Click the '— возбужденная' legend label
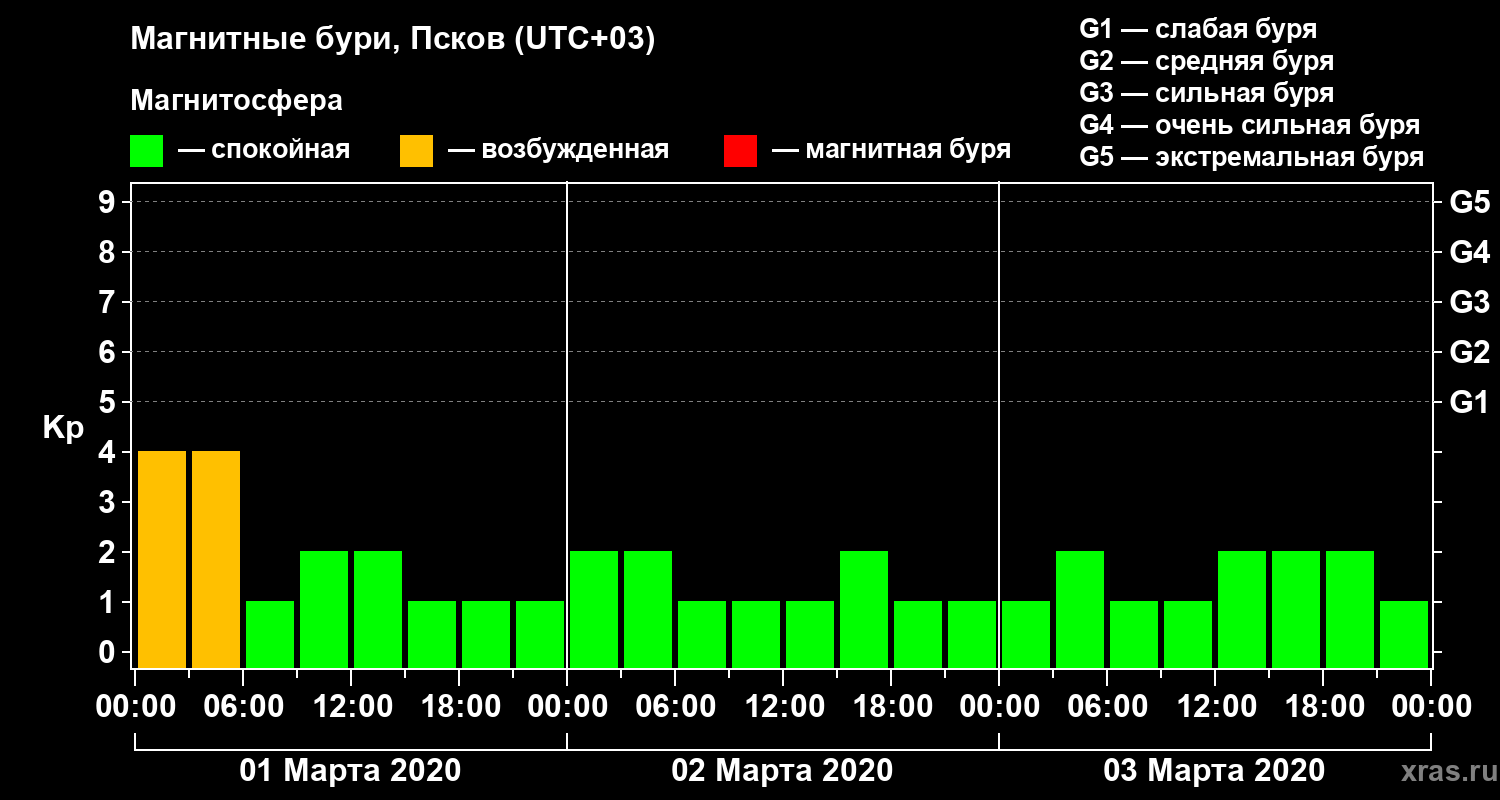The height and width of the screenshot is (800, 1500). point(558,151)
